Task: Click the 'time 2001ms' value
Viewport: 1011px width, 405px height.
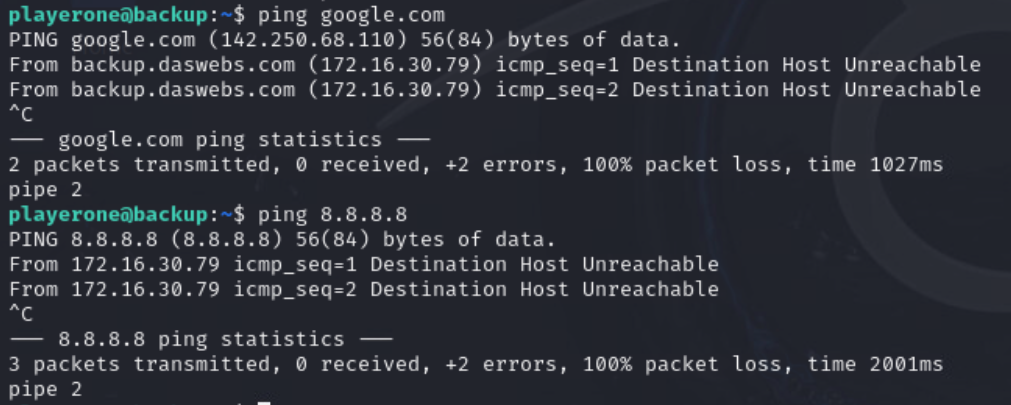Action: point(875,364)
